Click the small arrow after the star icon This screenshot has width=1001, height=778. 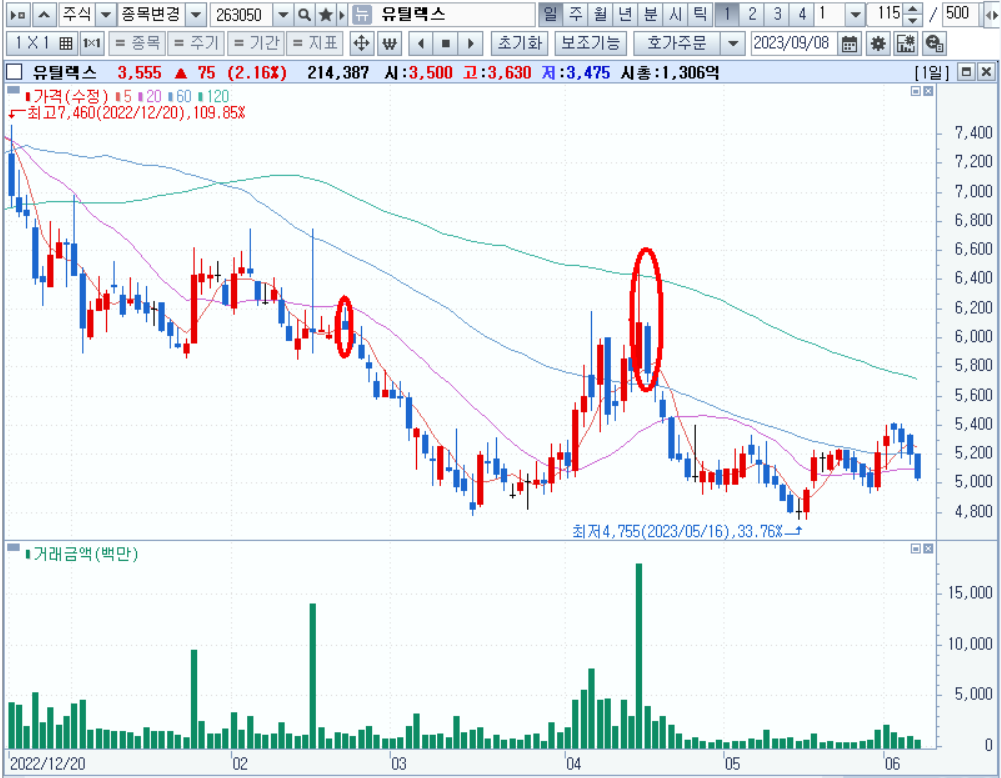(x=342, y=14)
